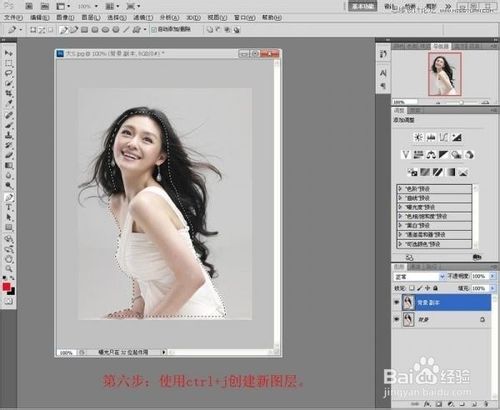The height and width of the screenshot is (410, 500).
Task: Open the 文件(F) menu
Action: coord(13,17)
